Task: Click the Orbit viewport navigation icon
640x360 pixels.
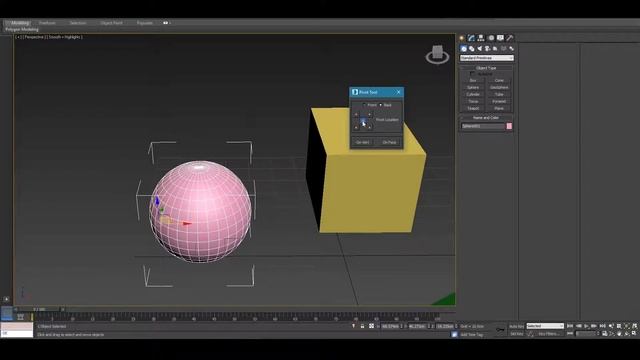Action: (x=627, y=333)
